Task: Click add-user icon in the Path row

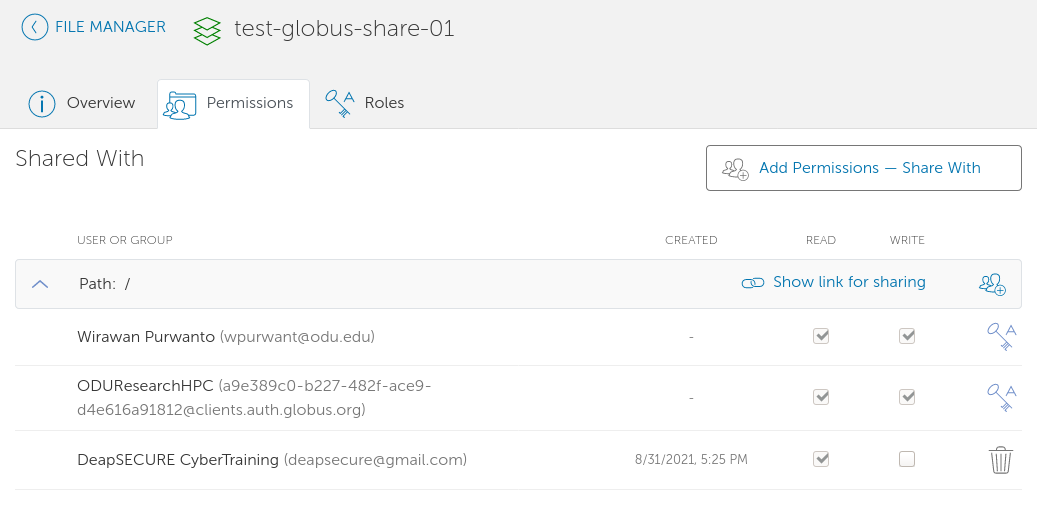Action: pos(992,284)
